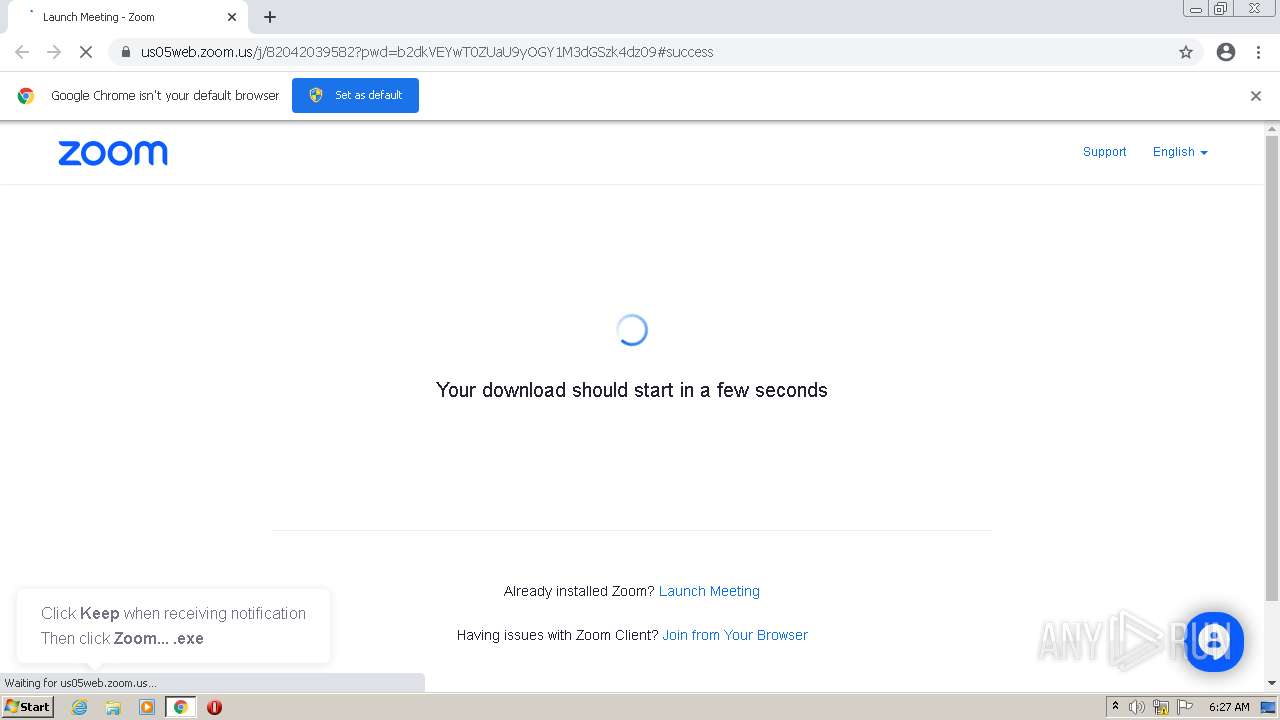The height and width of the screenshot is (720, 1280).
Task: Click the 6:27 AM system clock
Action: (x=1229, y=707)
